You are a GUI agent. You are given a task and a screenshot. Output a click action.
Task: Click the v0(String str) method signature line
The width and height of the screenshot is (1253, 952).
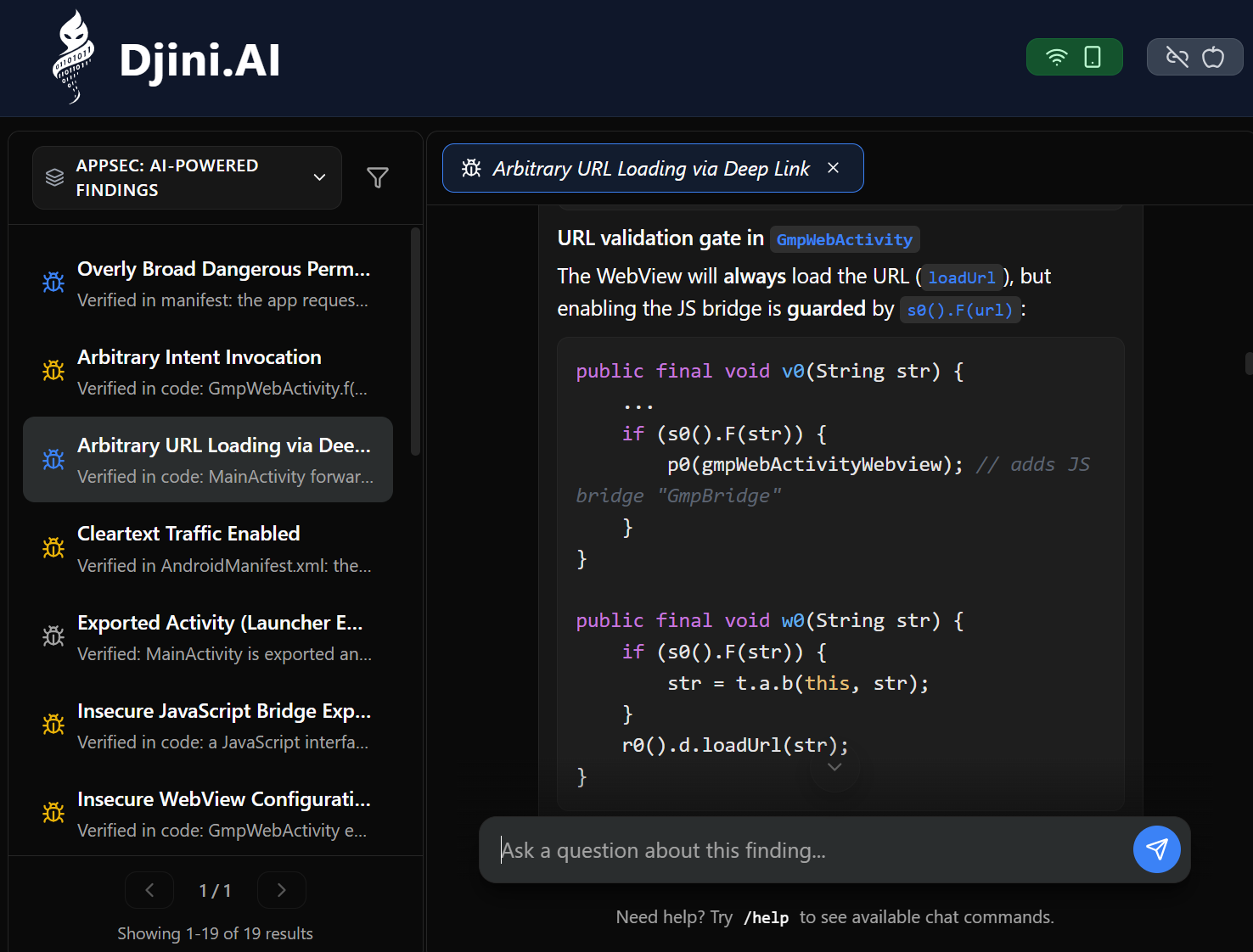point(770,371)
